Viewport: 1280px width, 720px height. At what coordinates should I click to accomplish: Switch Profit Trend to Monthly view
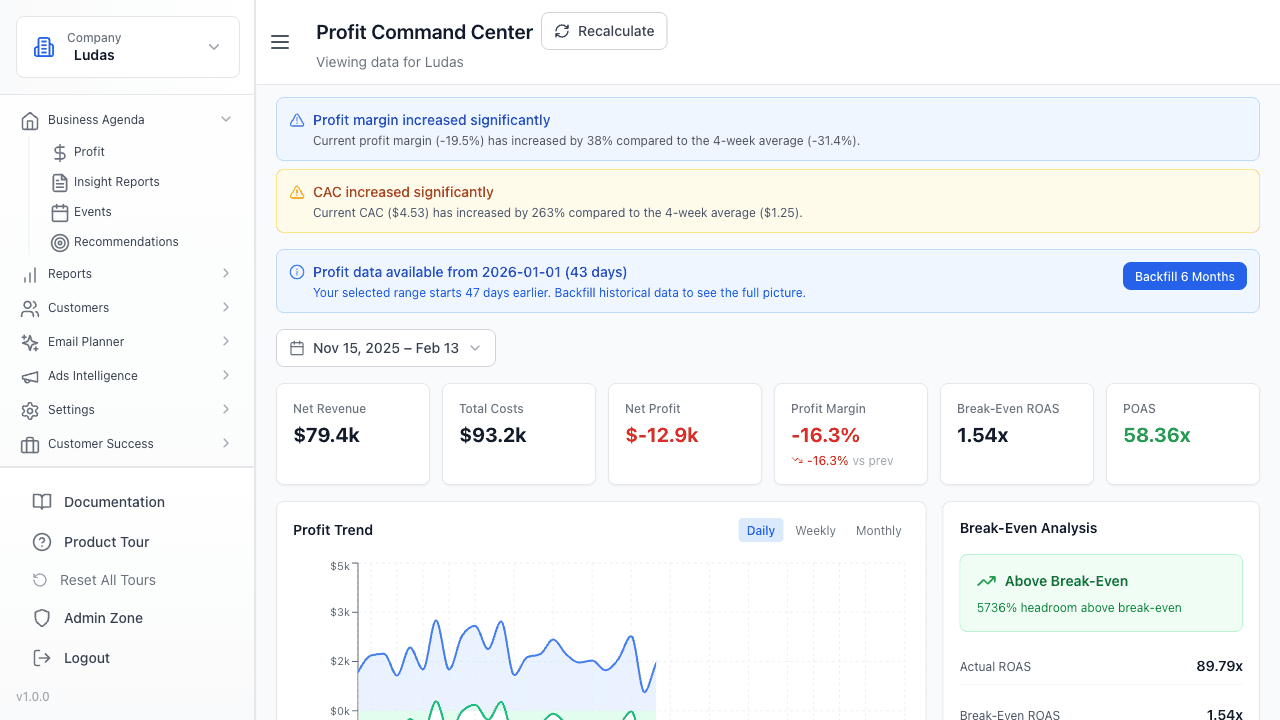coord(878,530)
